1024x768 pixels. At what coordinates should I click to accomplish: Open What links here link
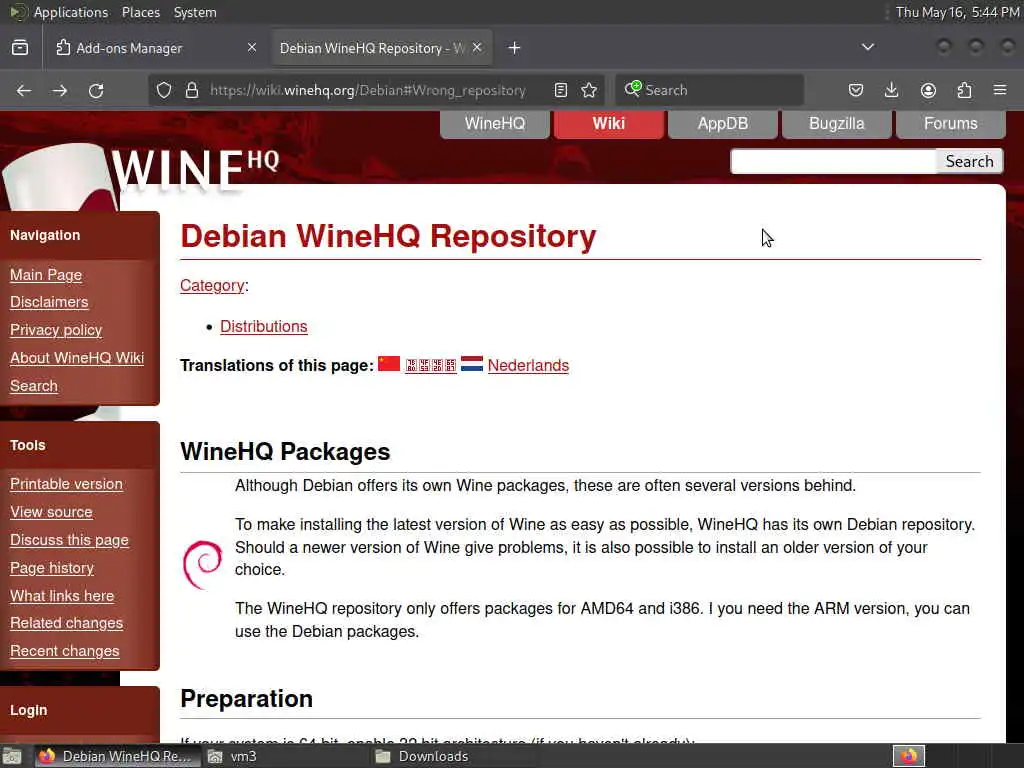click(x=62, y=596)
